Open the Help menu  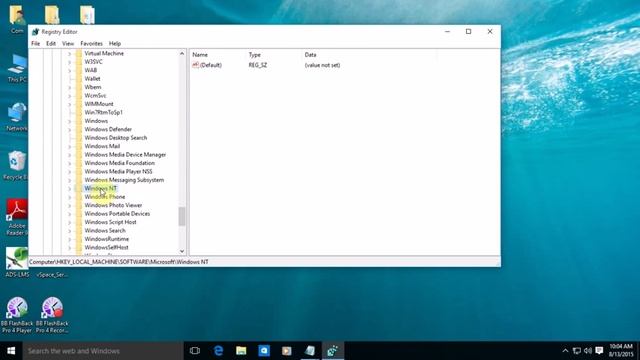tap(115, 43)
